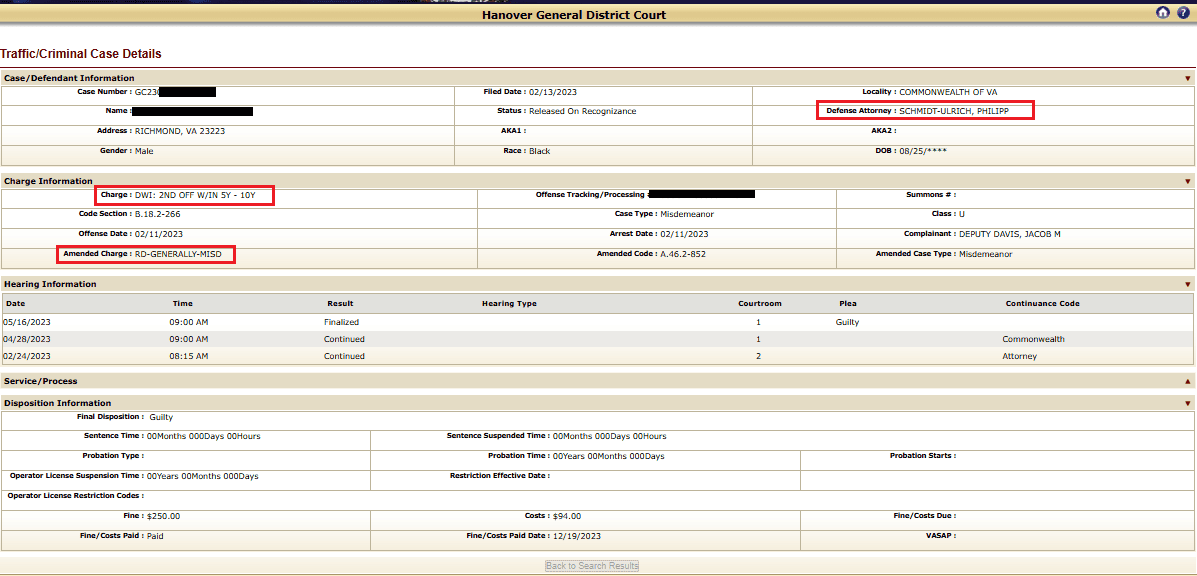Viewport: 1197px width, 576px height.
Task: Click the Date column header
Action: [x=16, y=303]
